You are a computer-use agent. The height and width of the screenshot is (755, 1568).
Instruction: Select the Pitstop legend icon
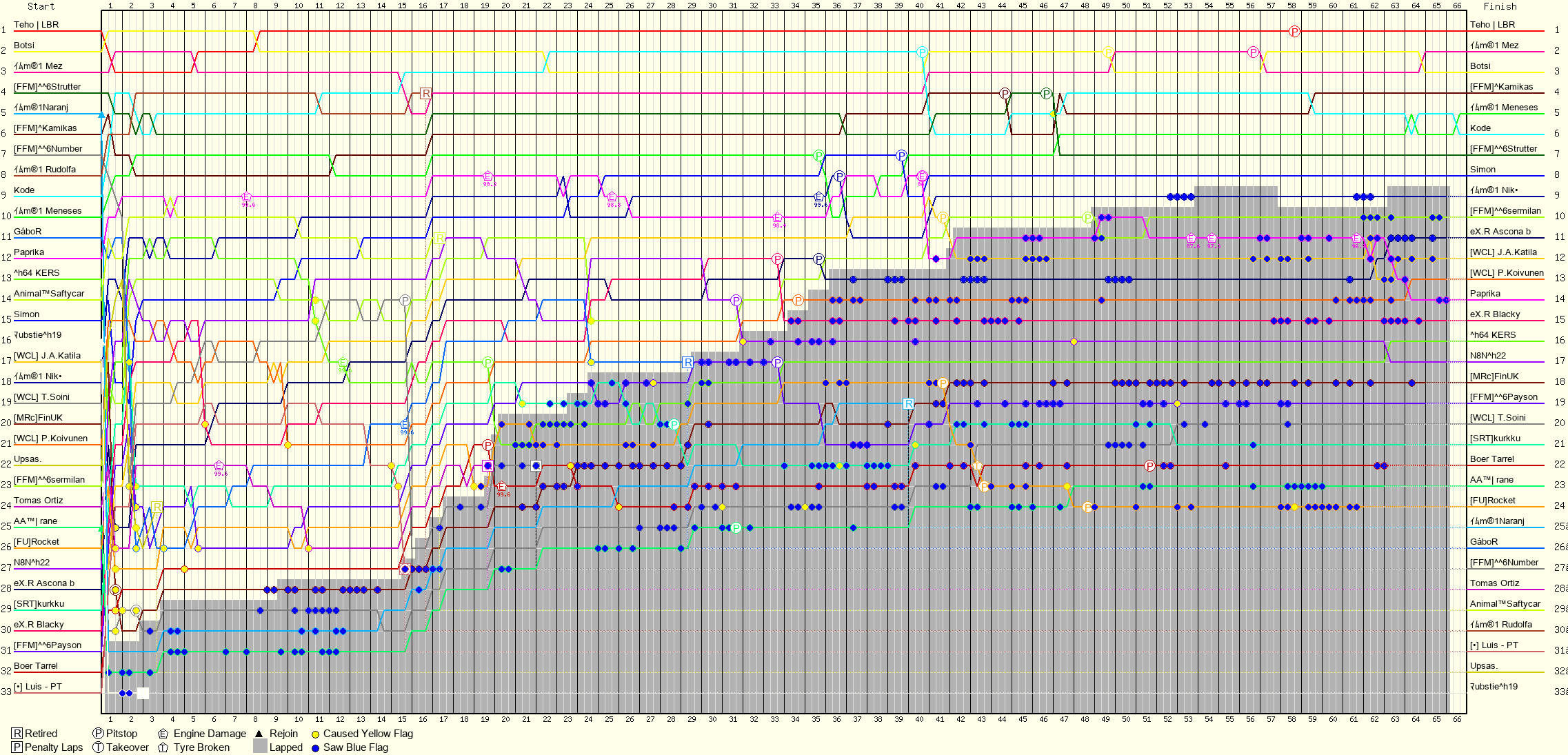point(99,734)
